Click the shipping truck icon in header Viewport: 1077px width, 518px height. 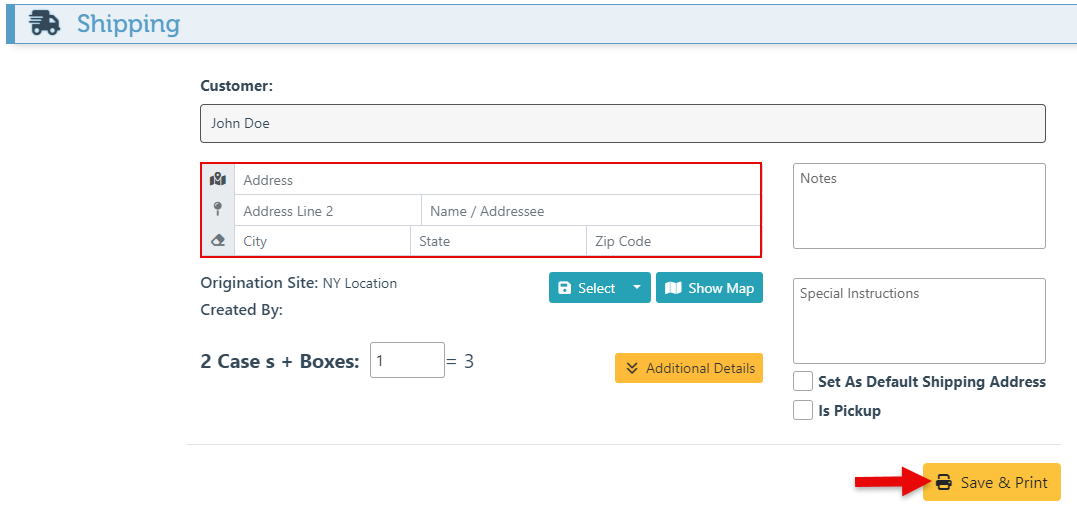click(45, 23)
